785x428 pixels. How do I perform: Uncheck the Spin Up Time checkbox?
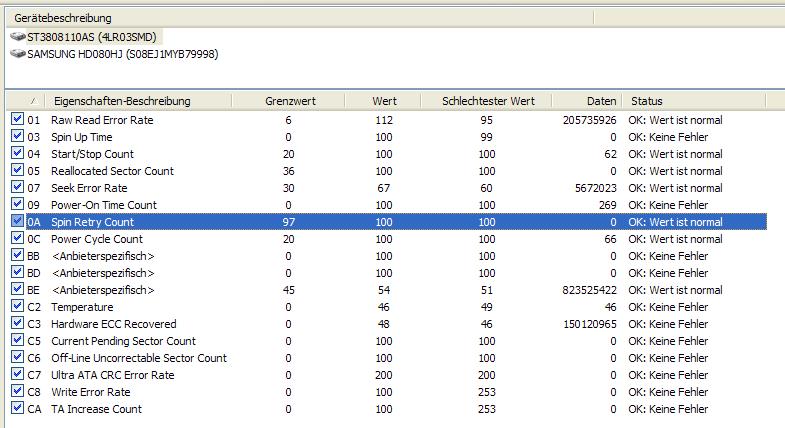(x=18, y=136)
